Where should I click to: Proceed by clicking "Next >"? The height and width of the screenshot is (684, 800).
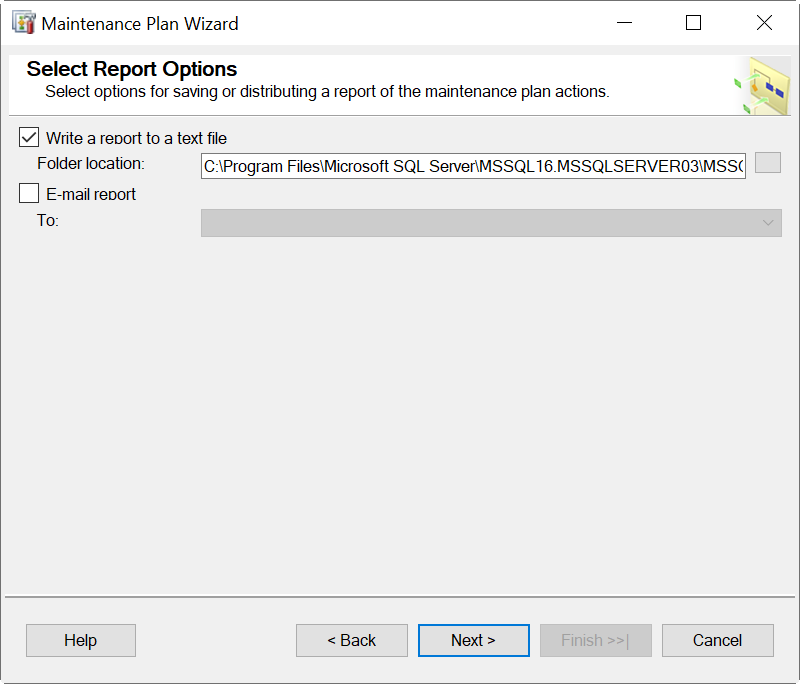pos(473,640)
